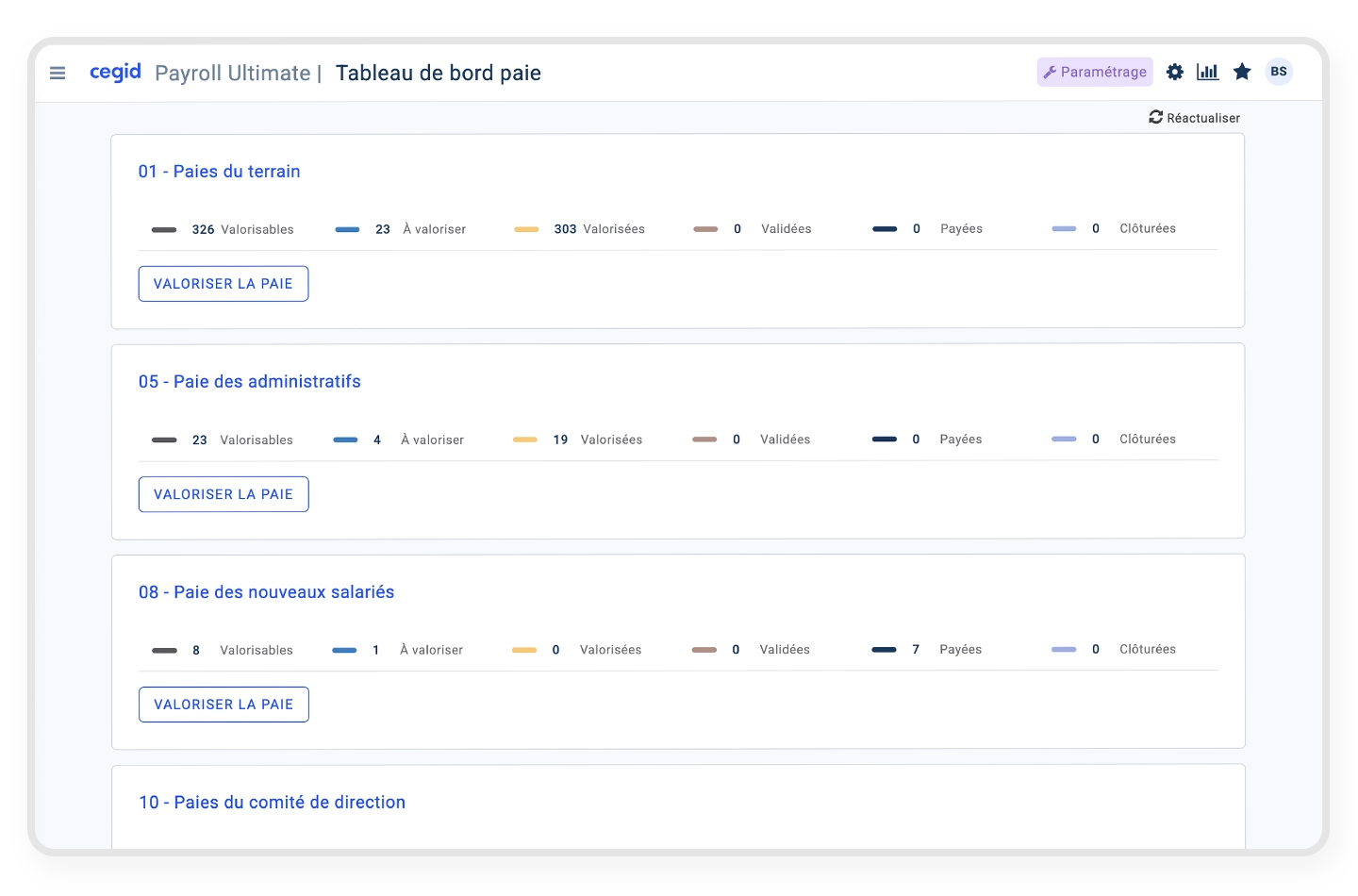Open 10 - Paies du comité de direction
This screenshot has width=1358, height=896.
click(272, 803)
